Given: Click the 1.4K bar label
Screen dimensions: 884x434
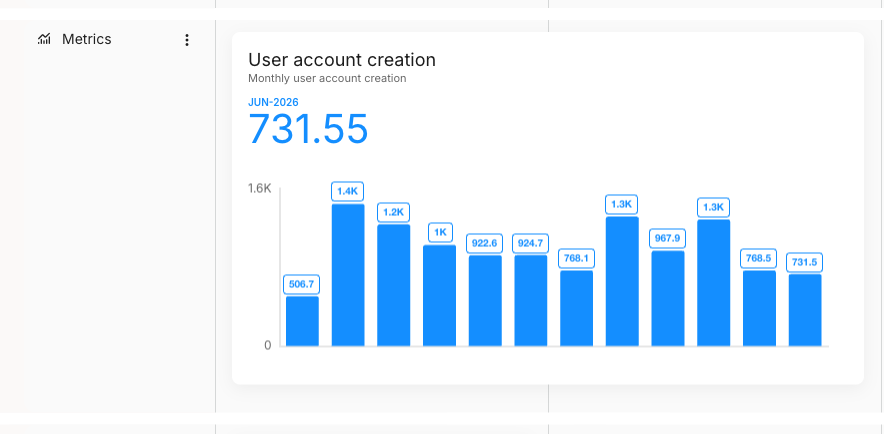Looking at the screenshot, I should point(347,192).
